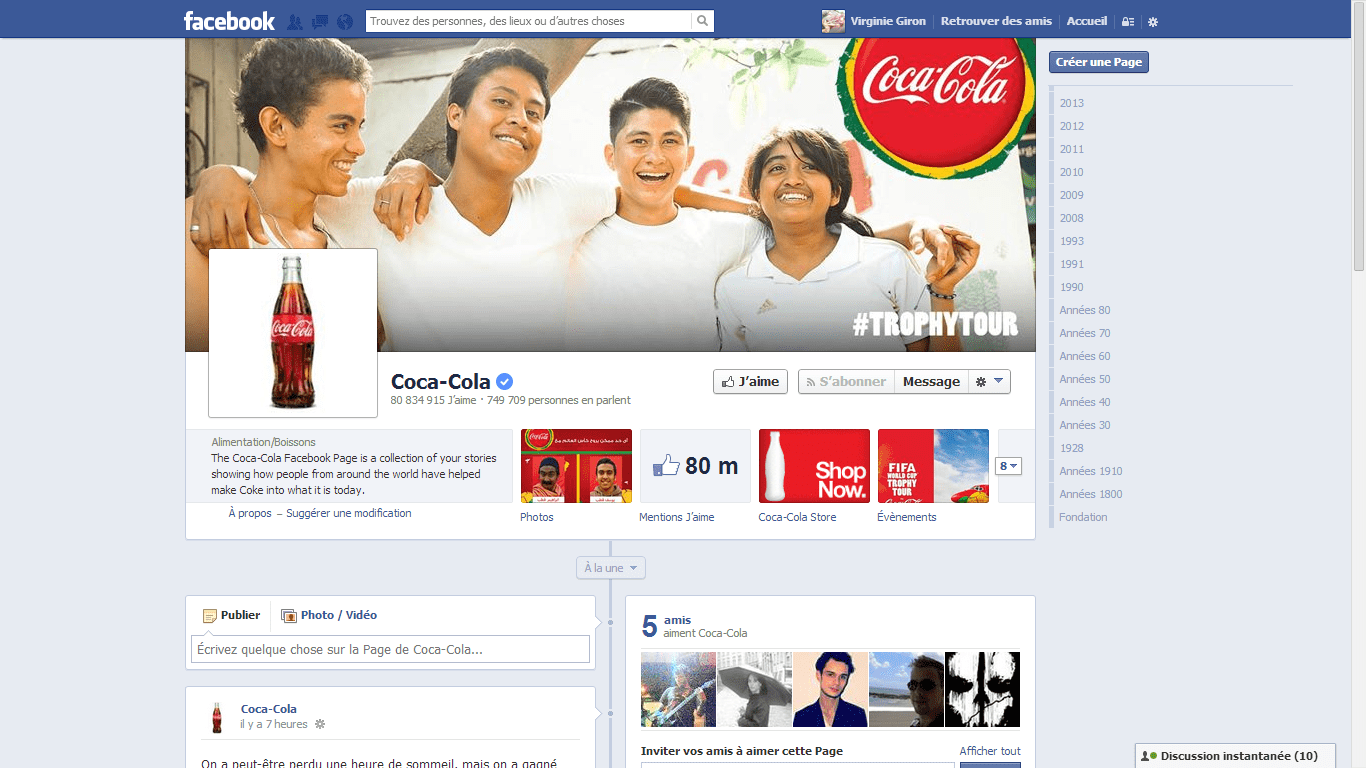Click the Message button
The width and height of the screenshot is (1366, 768).
tap(931, 382)
